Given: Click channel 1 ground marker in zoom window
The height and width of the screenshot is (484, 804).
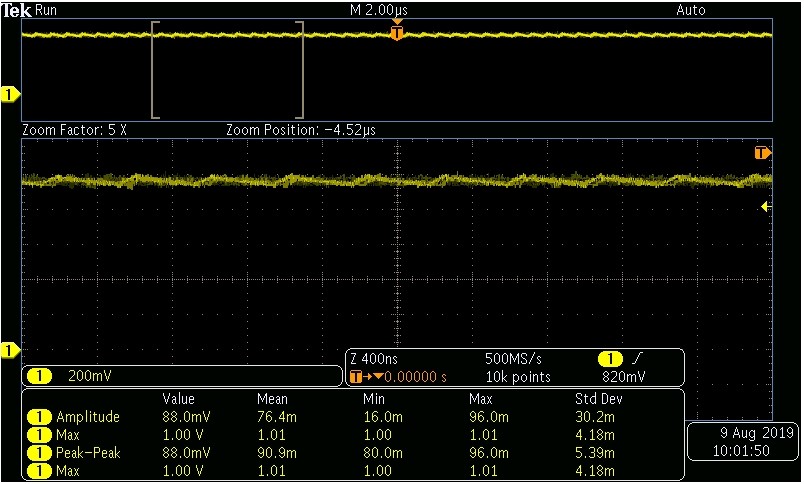Looking at the screenshot, I should (9, 350).
